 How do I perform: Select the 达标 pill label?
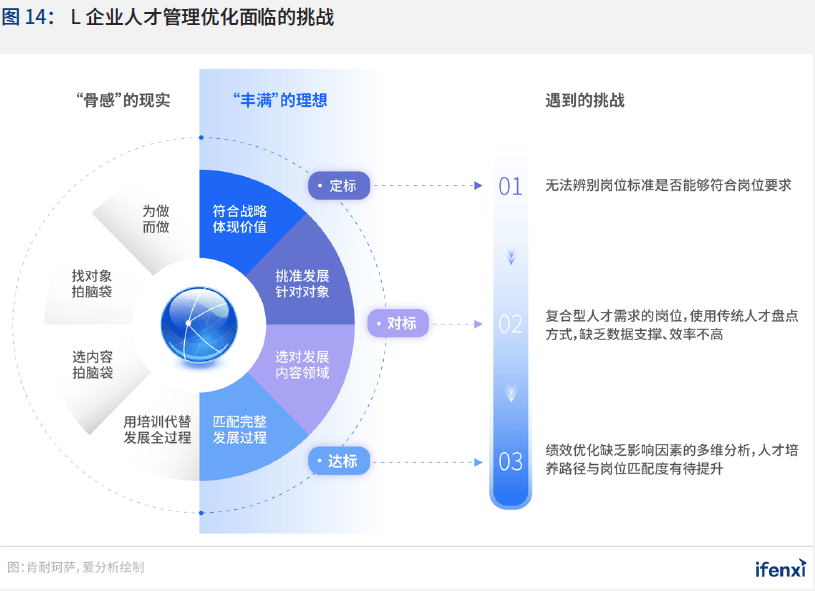pyautogui.click(x=339, y=461)
